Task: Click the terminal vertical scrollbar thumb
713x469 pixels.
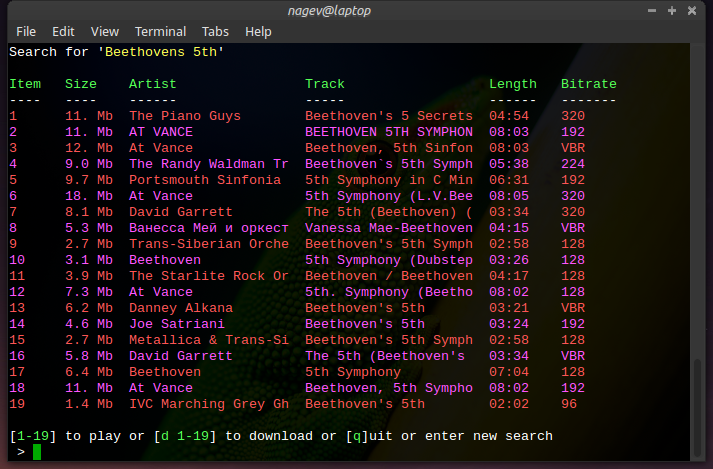Action: pos(698,407)
